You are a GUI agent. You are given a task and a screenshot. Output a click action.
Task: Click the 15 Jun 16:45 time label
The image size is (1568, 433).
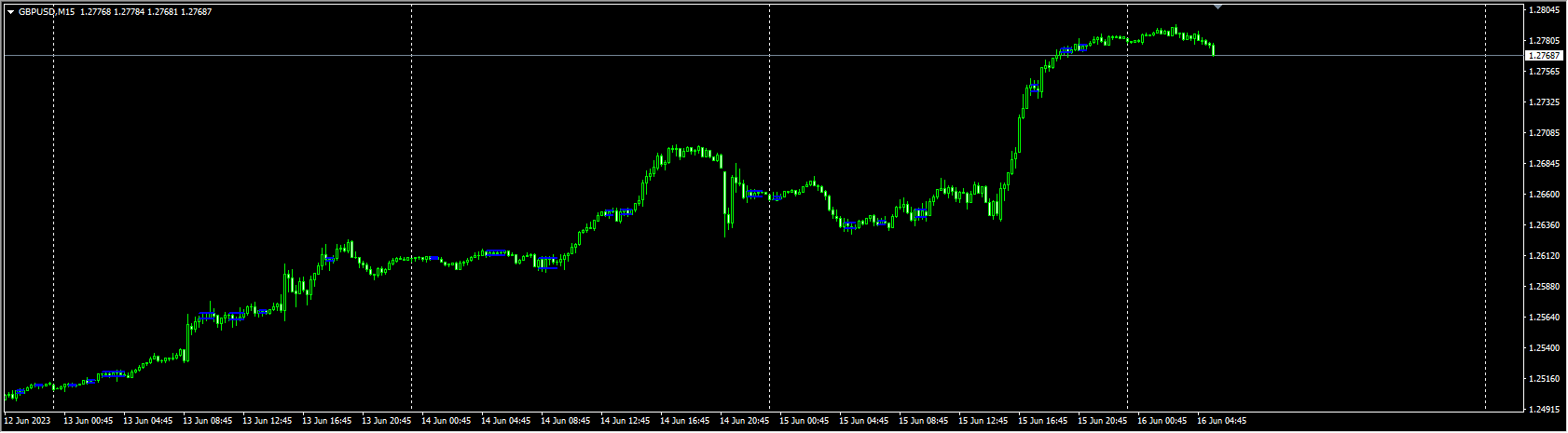pyautogui.click(x=1043, y=421)
